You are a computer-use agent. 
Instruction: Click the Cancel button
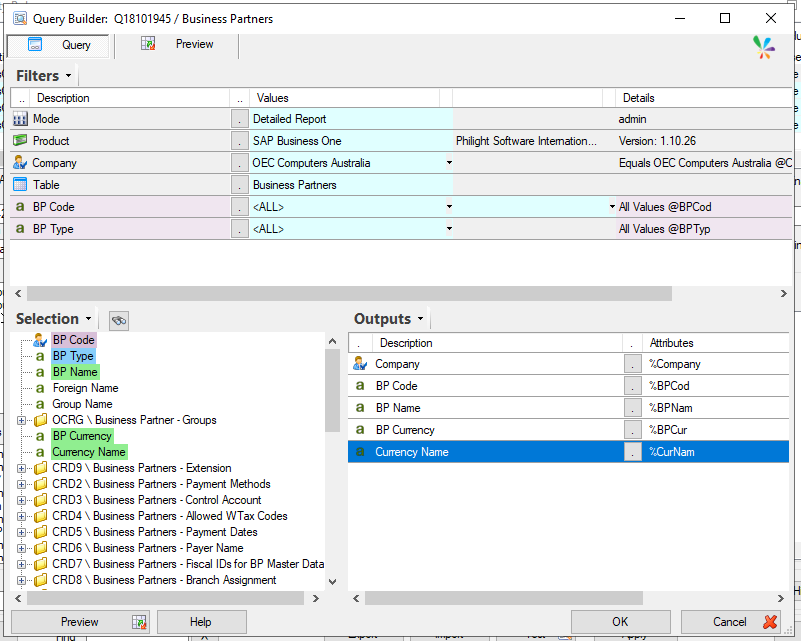732,622
